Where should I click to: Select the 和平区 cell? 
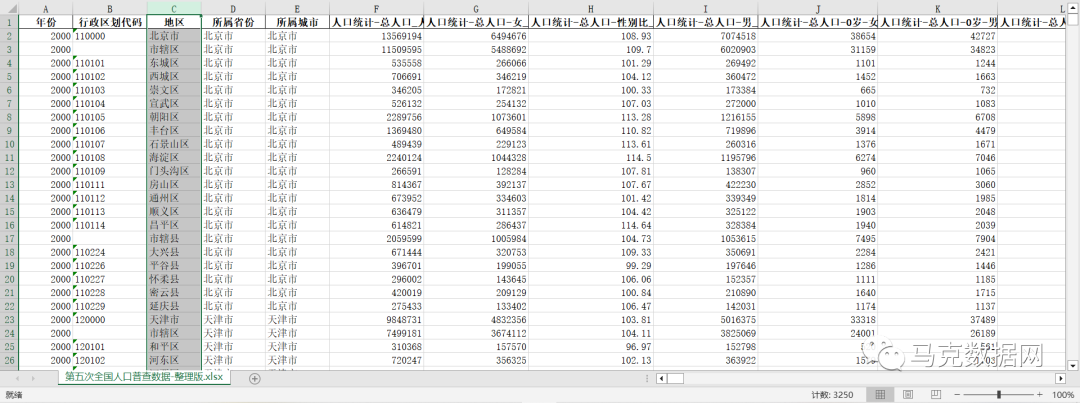point(174,347)
